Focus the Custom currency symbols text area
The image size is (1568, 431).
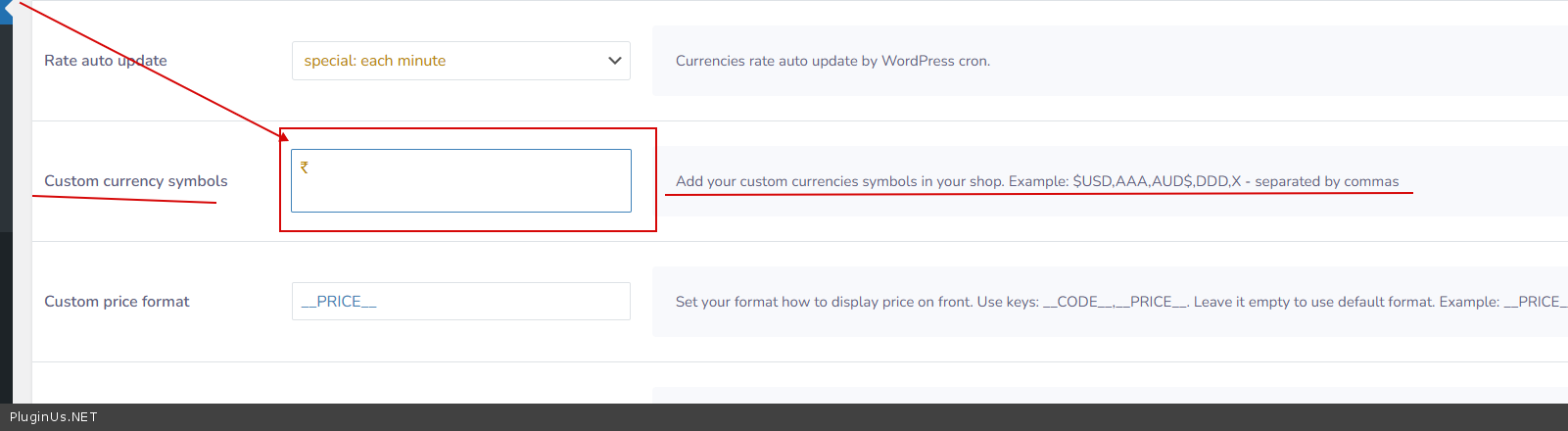tap(460, 186)
